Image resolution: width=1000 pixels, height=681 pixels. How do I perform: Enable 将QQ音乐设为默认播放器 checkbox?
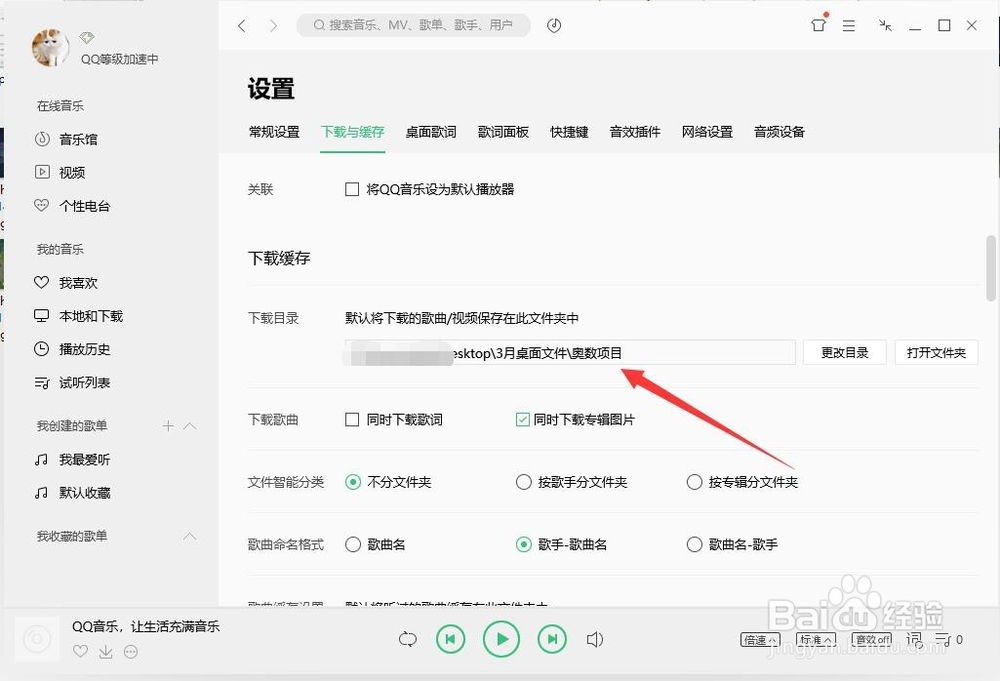(352, 188)
